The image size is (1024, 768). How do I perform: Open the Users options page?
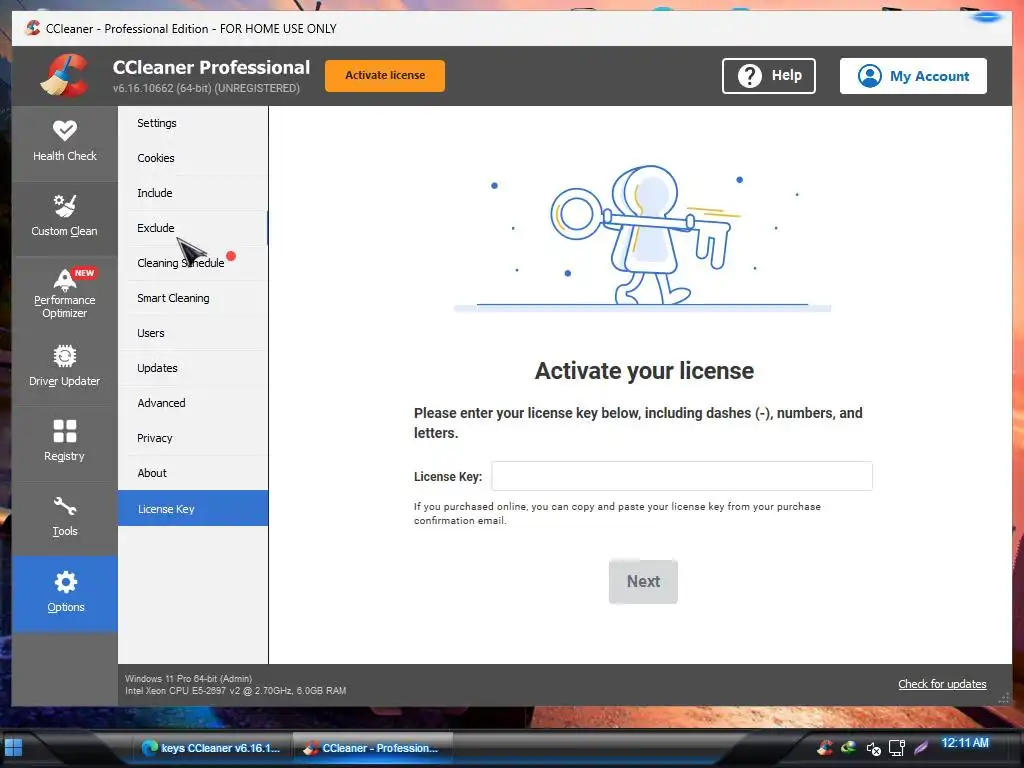coord(193,333)
